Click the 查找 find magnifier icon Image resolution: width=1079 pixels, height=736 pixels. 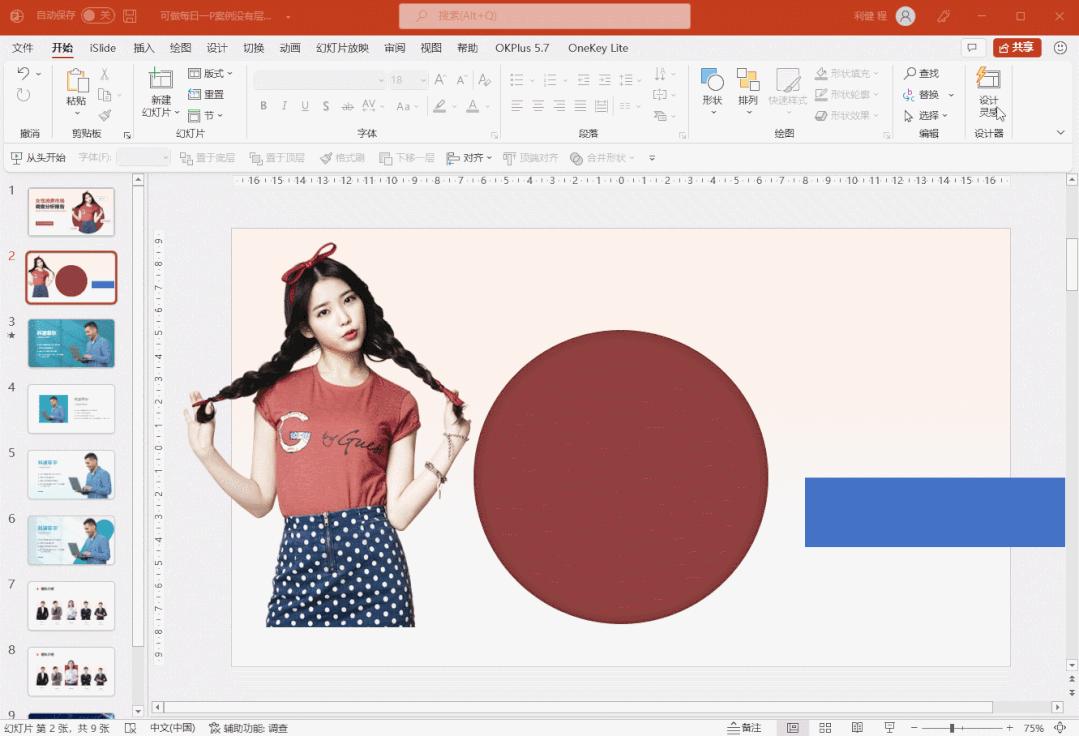tap(910, 74)
